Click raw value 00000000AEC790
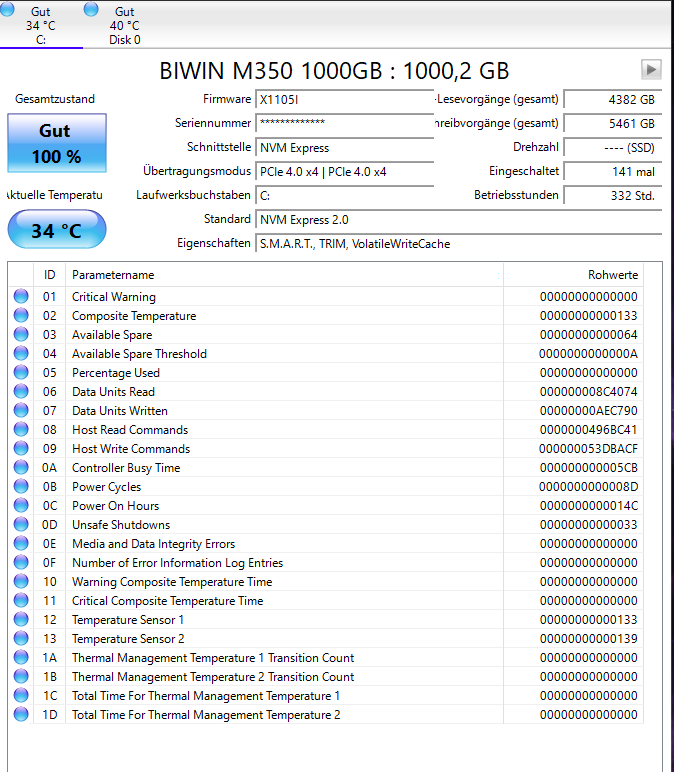The width and height of the screenshot is (674, 772). coord(588,411)
